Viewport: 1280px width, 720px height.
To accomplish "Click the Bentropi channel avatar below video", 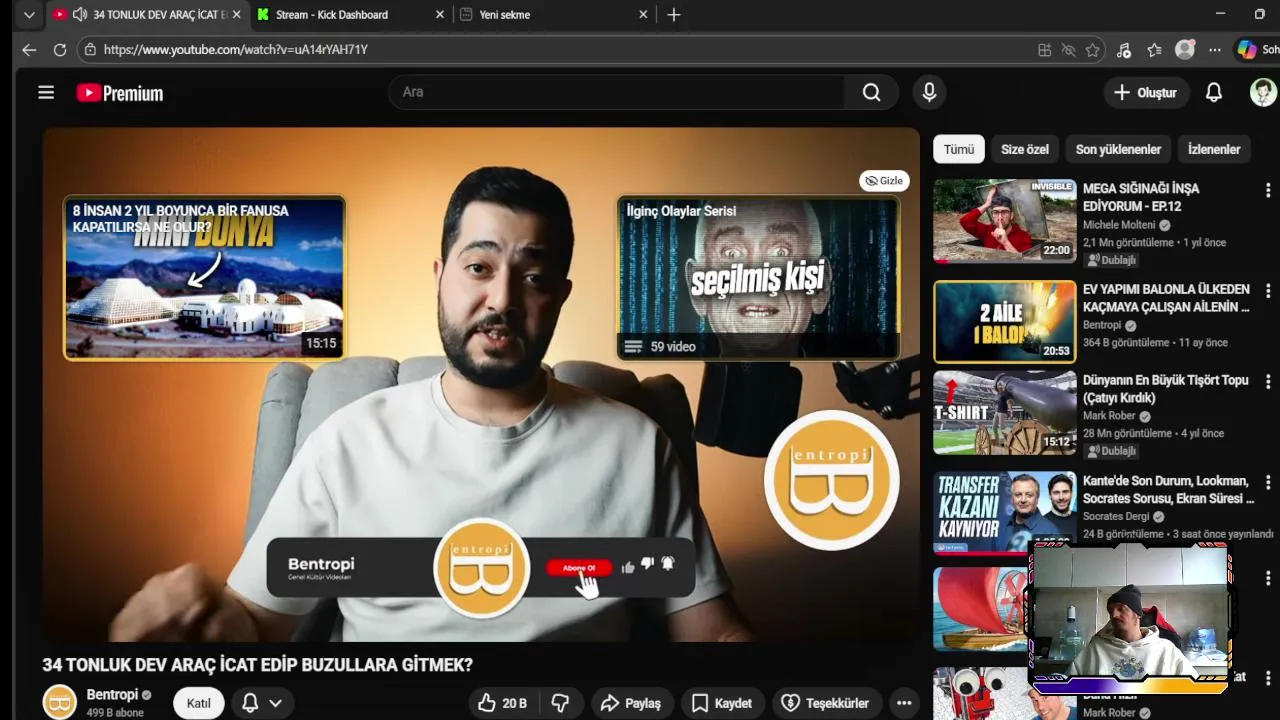I will tap(59, 702).
